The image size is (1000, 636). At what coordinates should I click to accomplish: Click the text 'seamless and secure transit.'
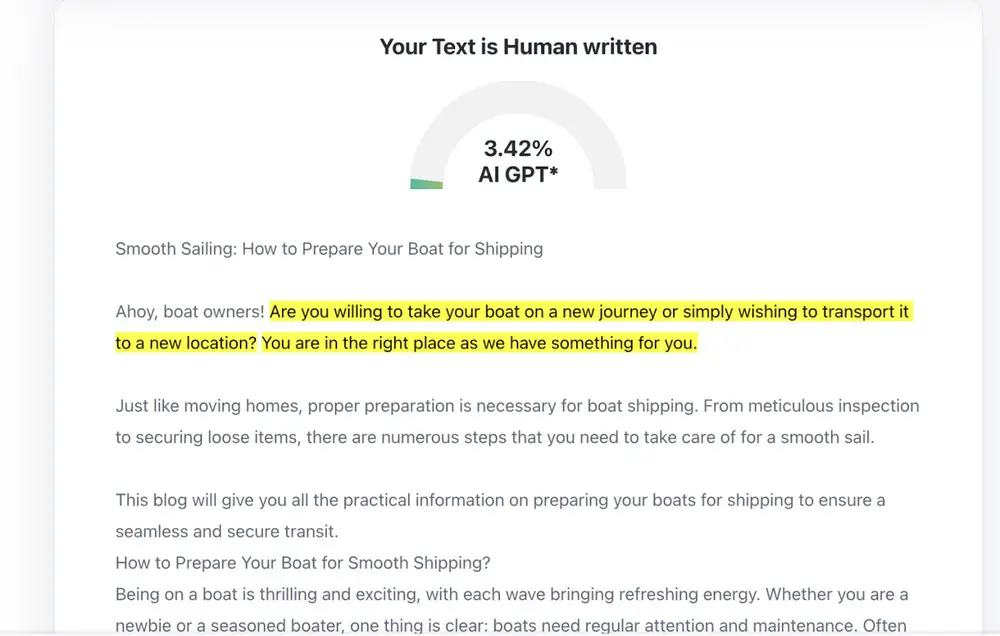click(227, 531)
